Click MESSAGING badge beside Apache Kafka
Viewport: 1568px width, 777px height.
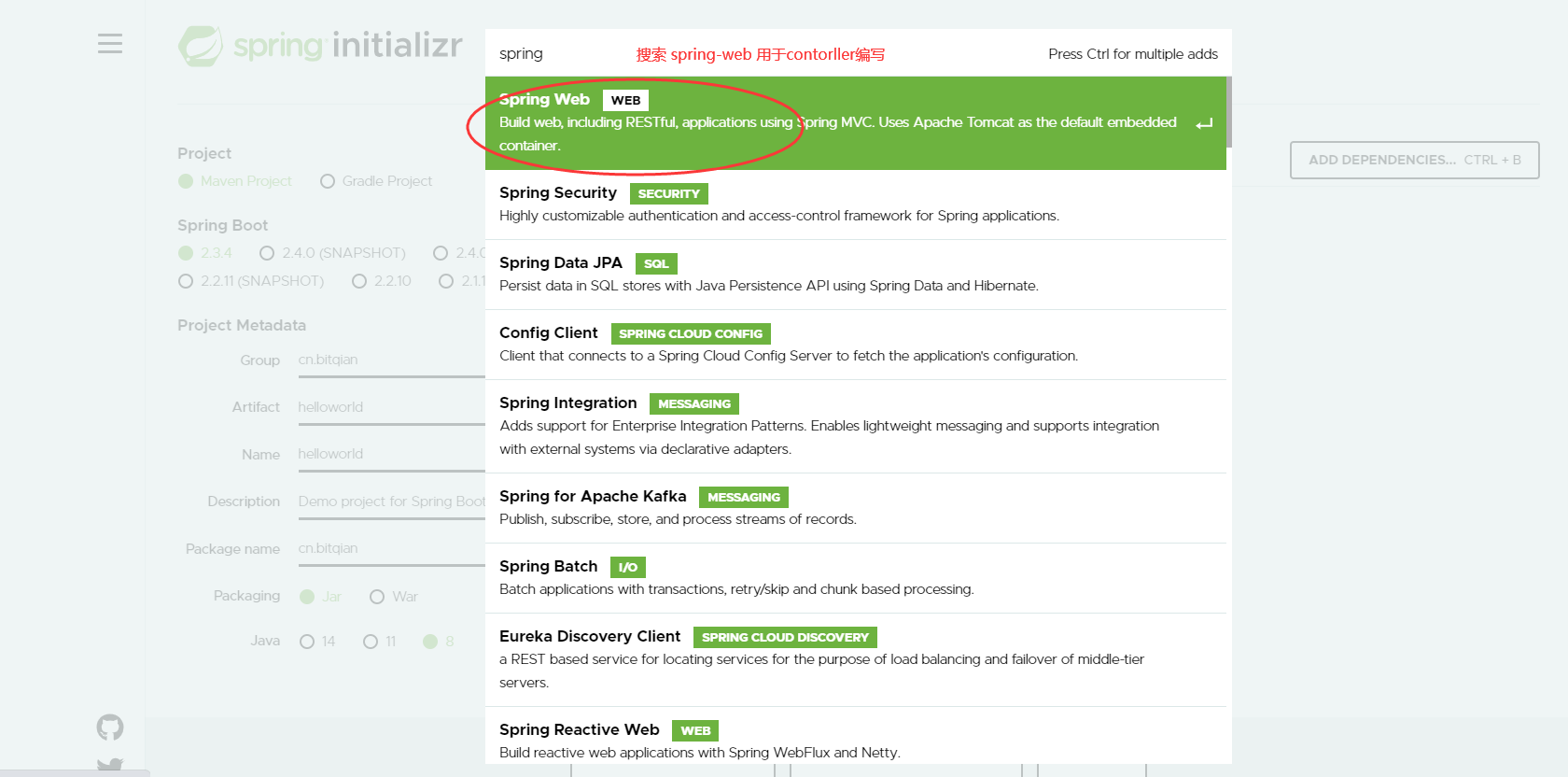click(744, 497)
